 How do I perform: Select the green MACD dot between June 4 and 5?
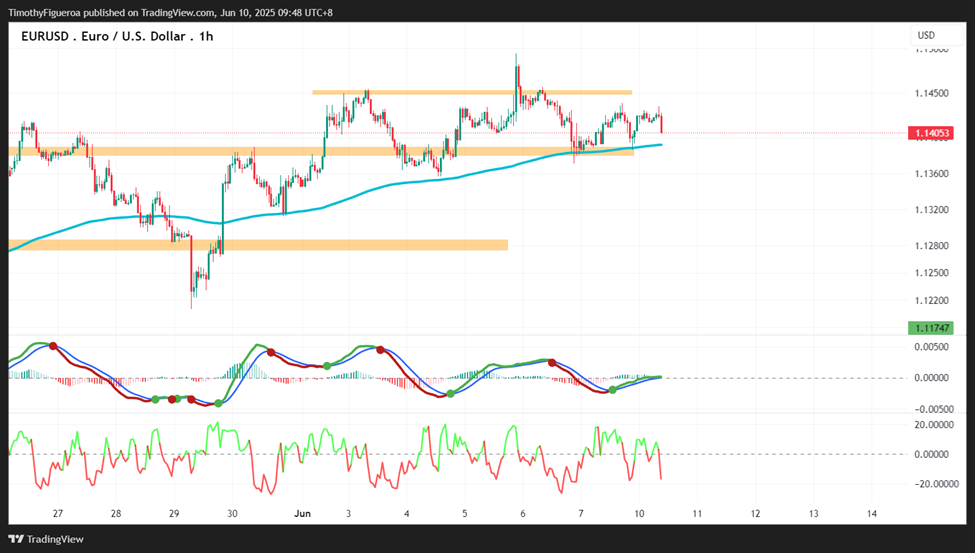point(451,394)
